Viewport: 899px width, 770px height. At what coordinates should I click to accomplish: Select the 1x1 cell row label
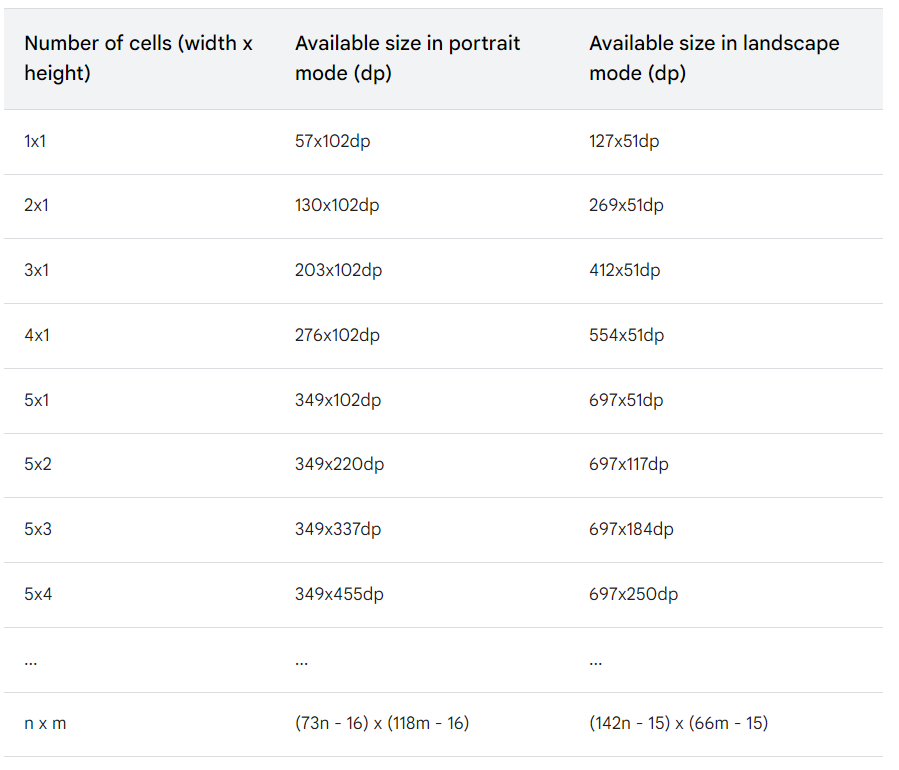pos(35,141)
